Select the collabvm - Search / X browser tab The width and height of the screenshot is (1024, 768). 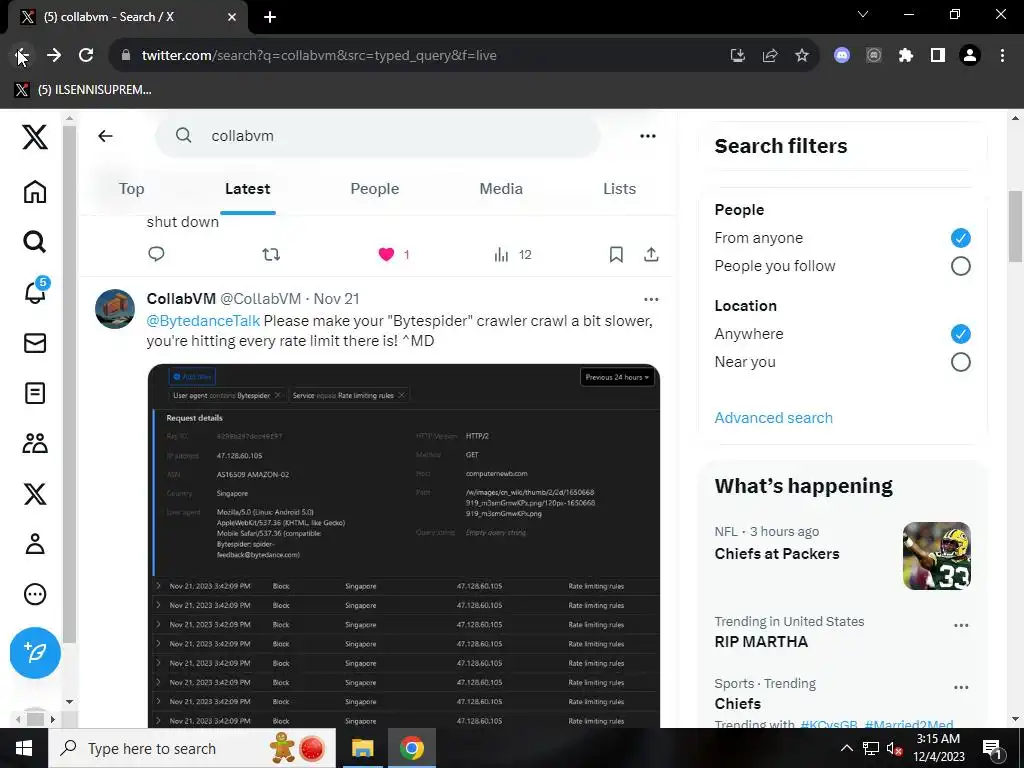tap(127, 17)
